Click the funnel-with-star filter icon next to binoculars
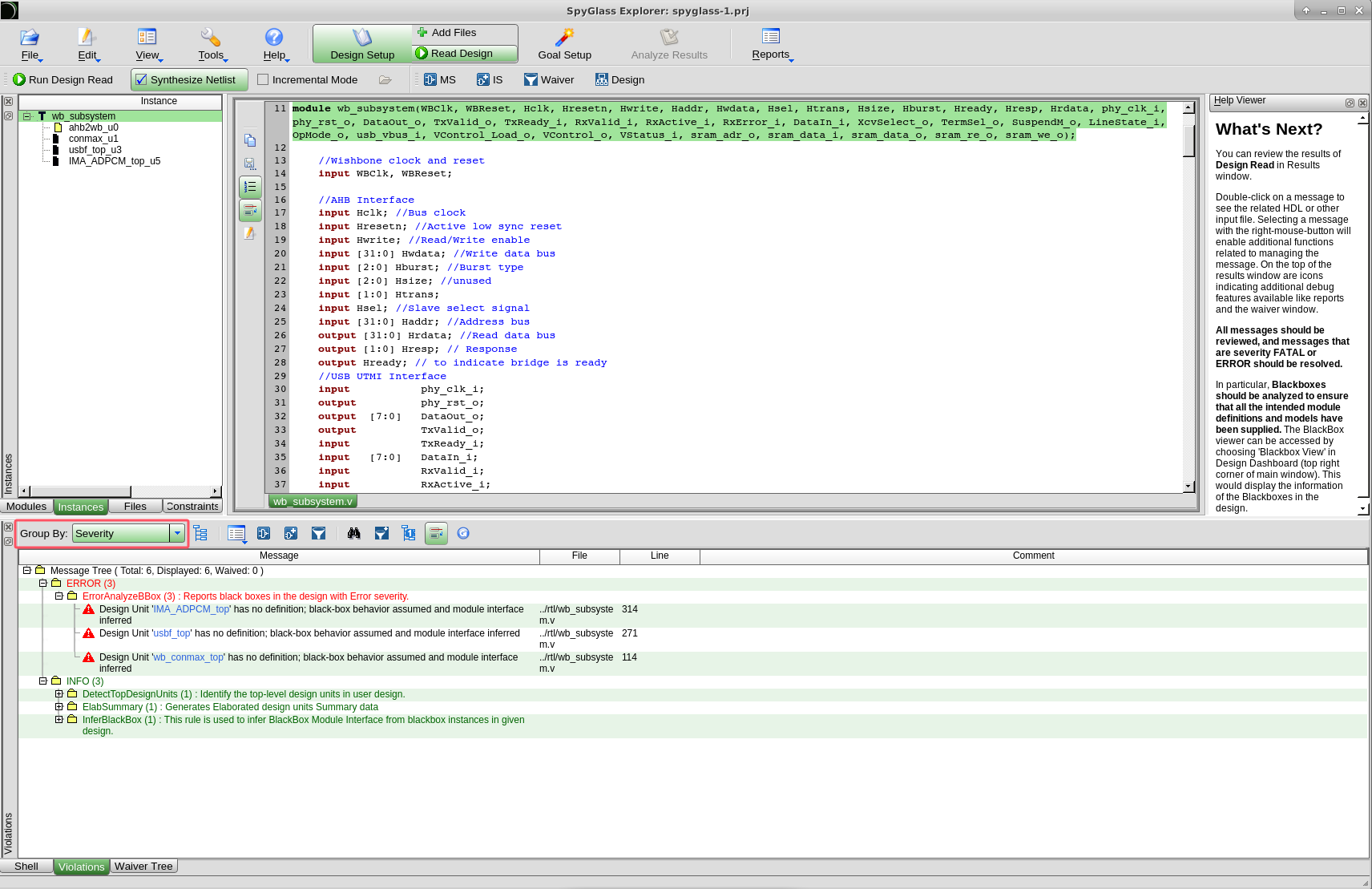Image resolution: width=1372 pixels, height=889 pixels. (x=381, y=533)
